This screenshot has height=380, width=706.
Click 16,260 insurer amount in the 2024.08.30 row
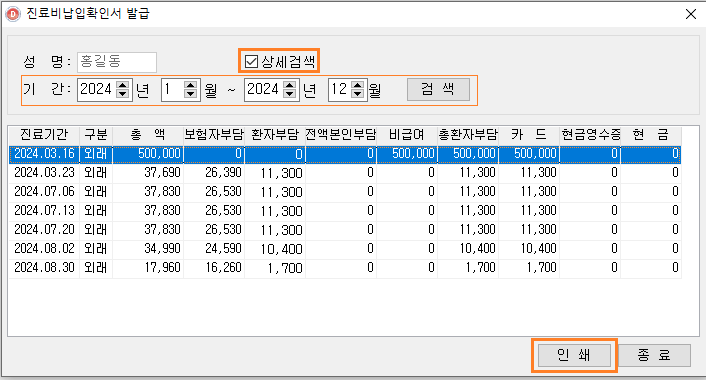coord(223,267)
